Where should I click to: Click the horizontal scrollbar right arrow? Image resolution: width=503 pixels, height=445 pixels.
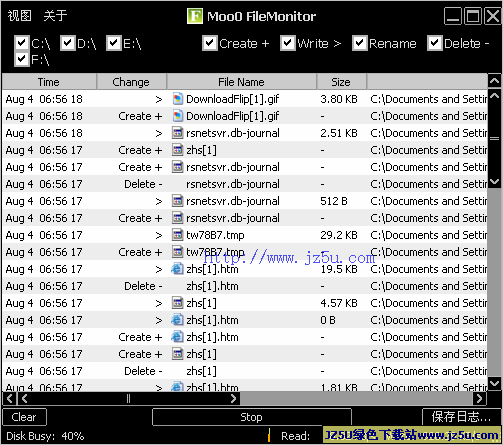tap(479, 398)
